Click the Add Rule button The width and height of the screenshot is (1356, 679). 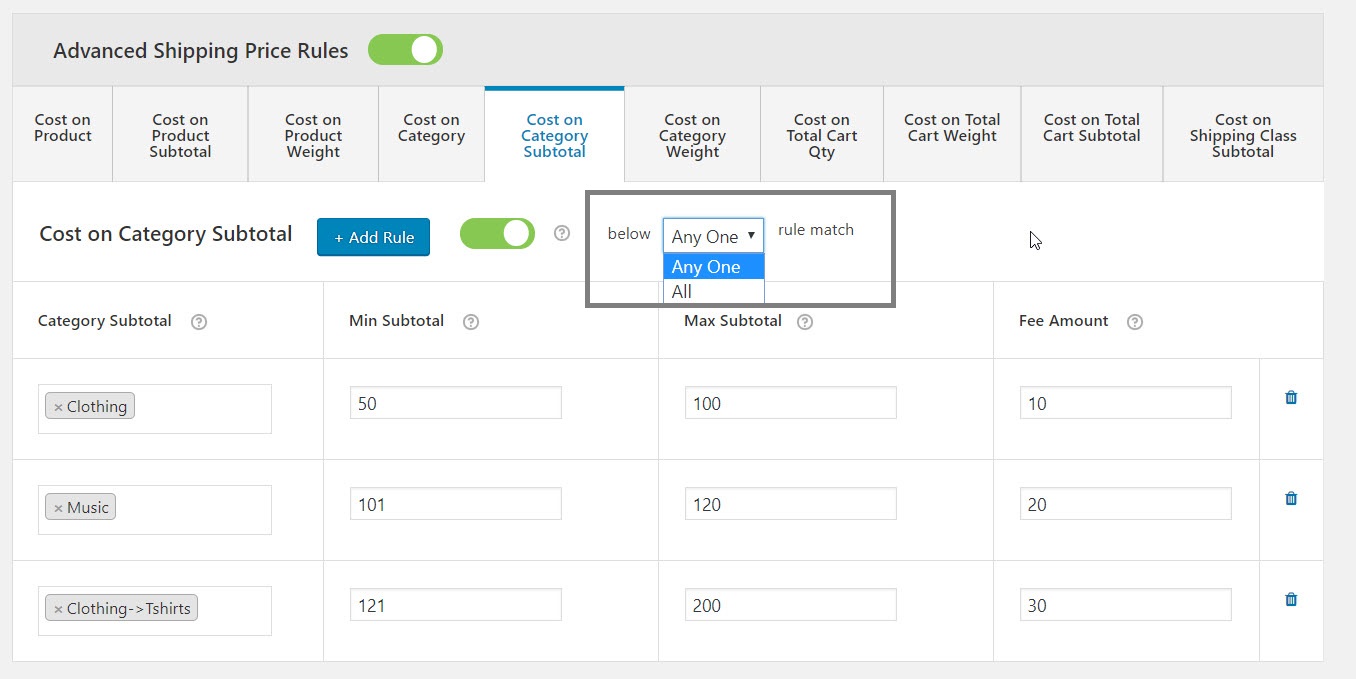tap(373, 237)
